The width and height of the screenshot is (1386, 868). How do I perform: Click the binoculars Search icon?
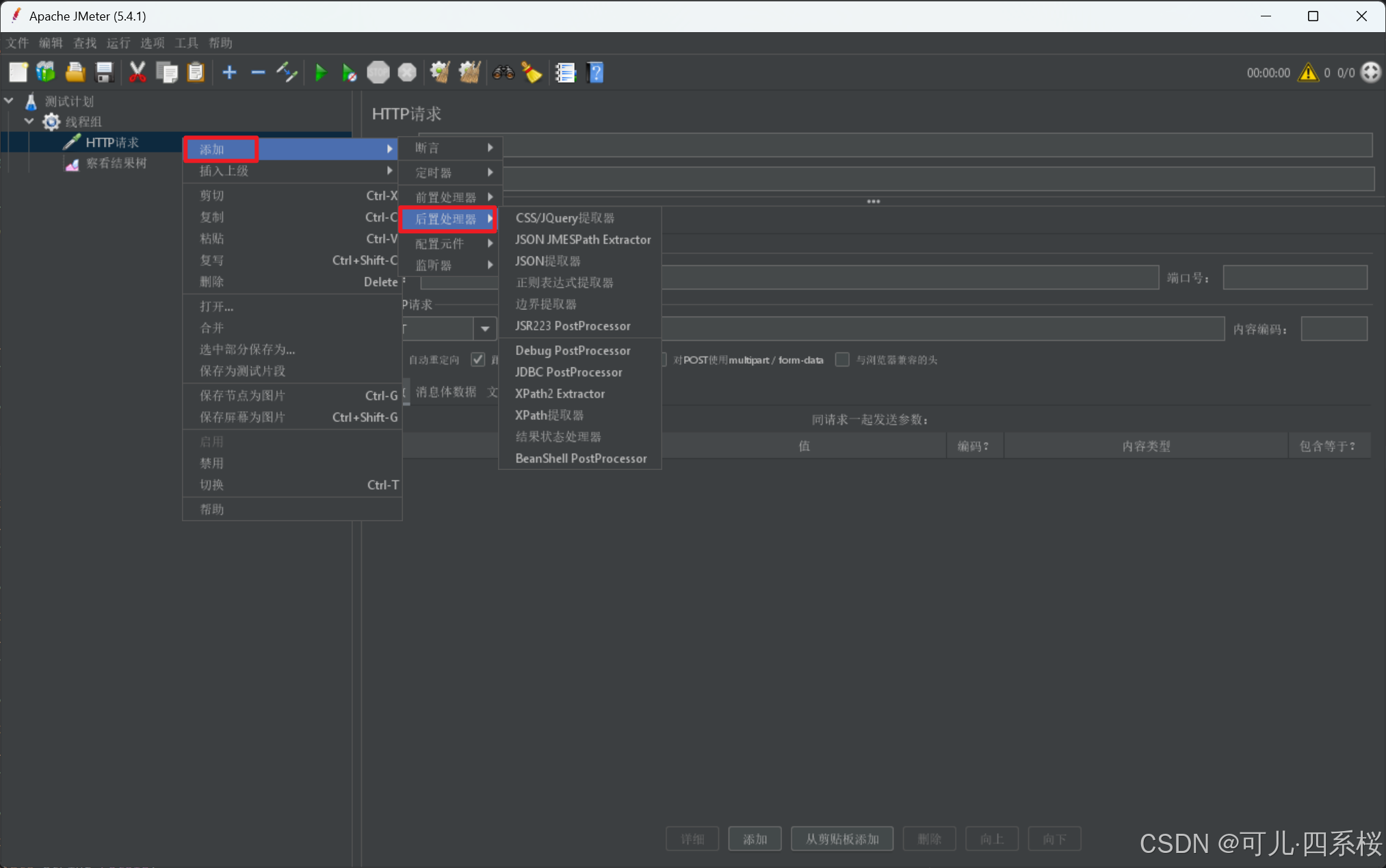click(503, 73)
